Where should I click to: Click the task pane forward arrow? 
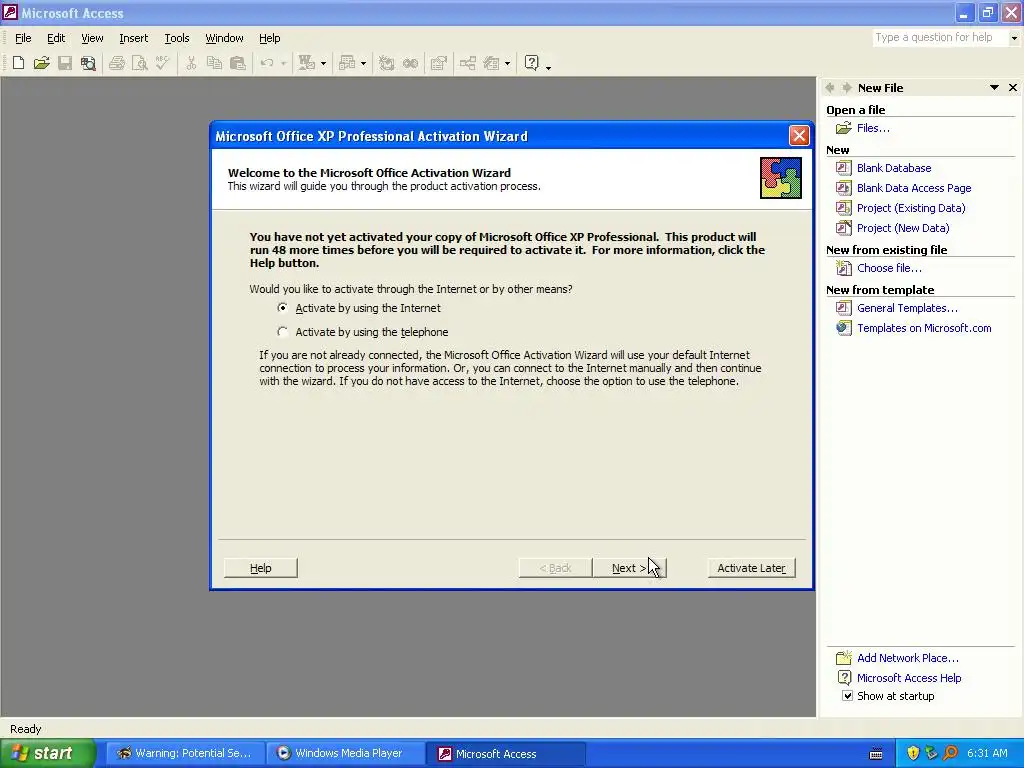[846, 88]
